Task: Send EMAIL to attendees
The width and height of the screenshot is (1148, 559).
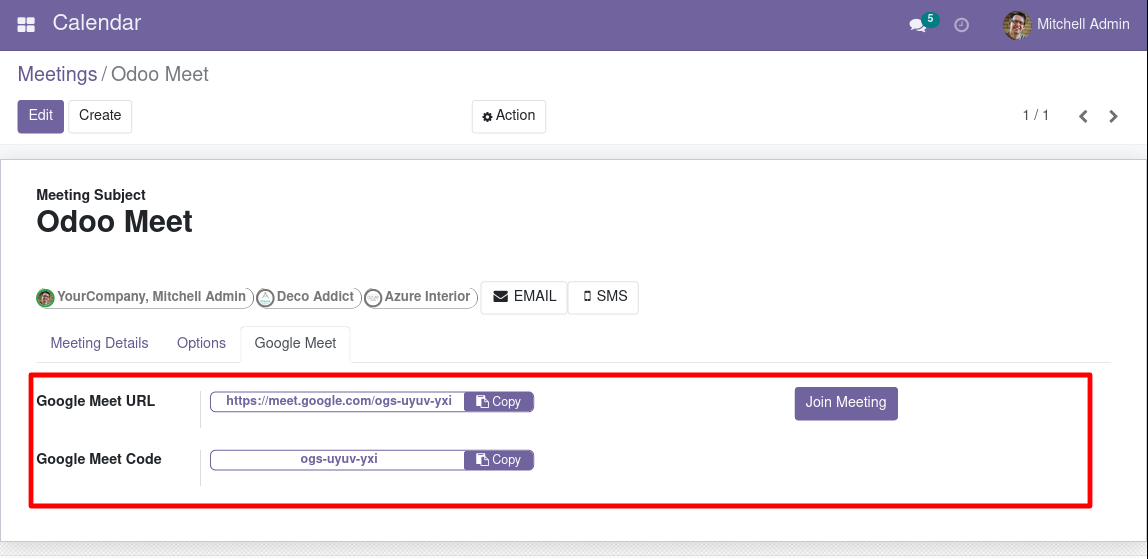Action: tap(524, 297)
